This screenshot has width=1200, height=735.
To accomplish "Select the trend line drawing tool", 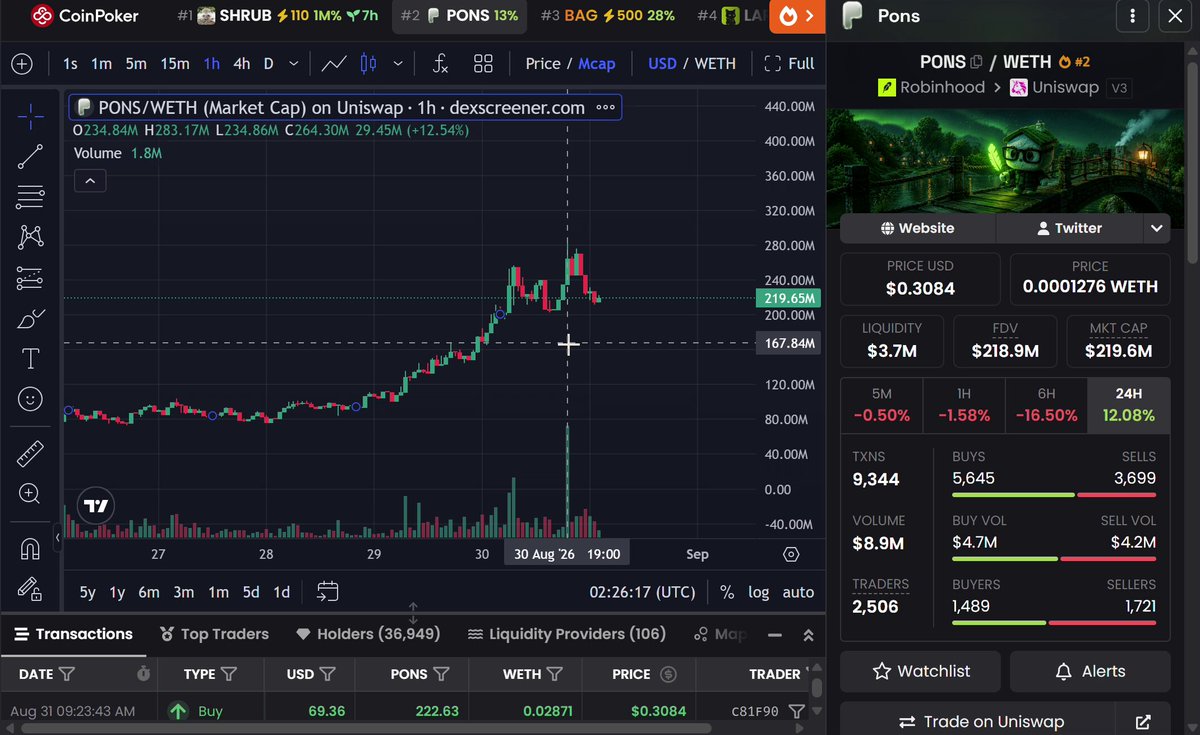I will click(x=30, y=156).
